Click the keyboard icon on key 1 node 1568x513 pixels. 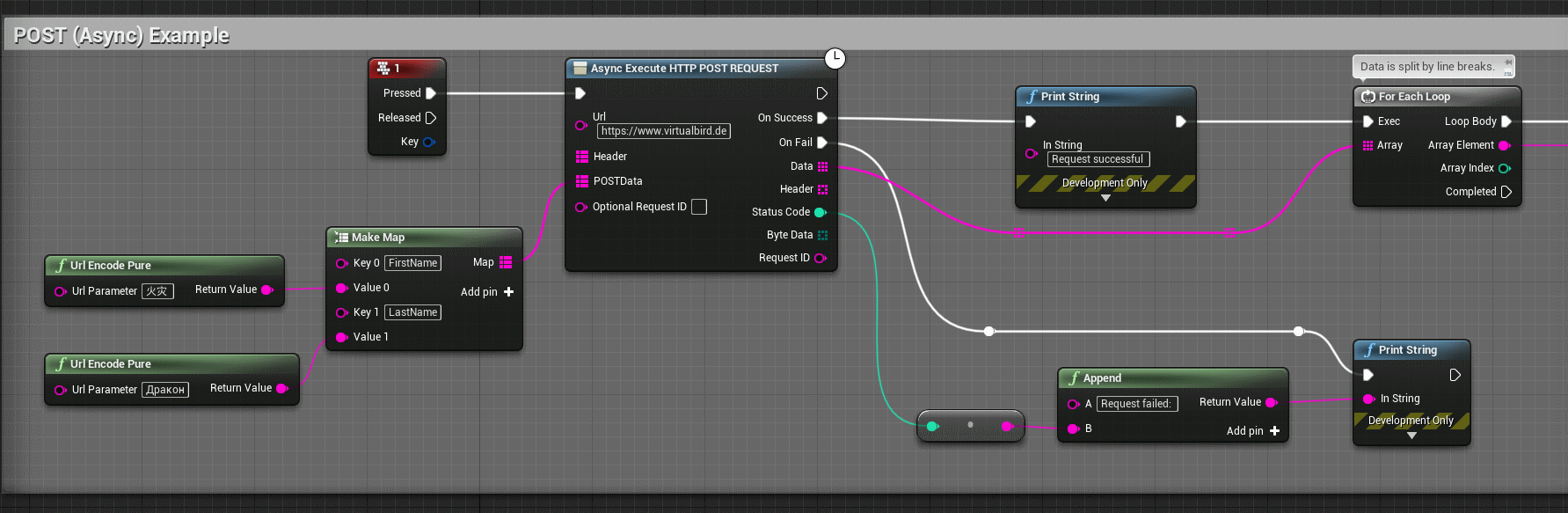click(383, 68)
